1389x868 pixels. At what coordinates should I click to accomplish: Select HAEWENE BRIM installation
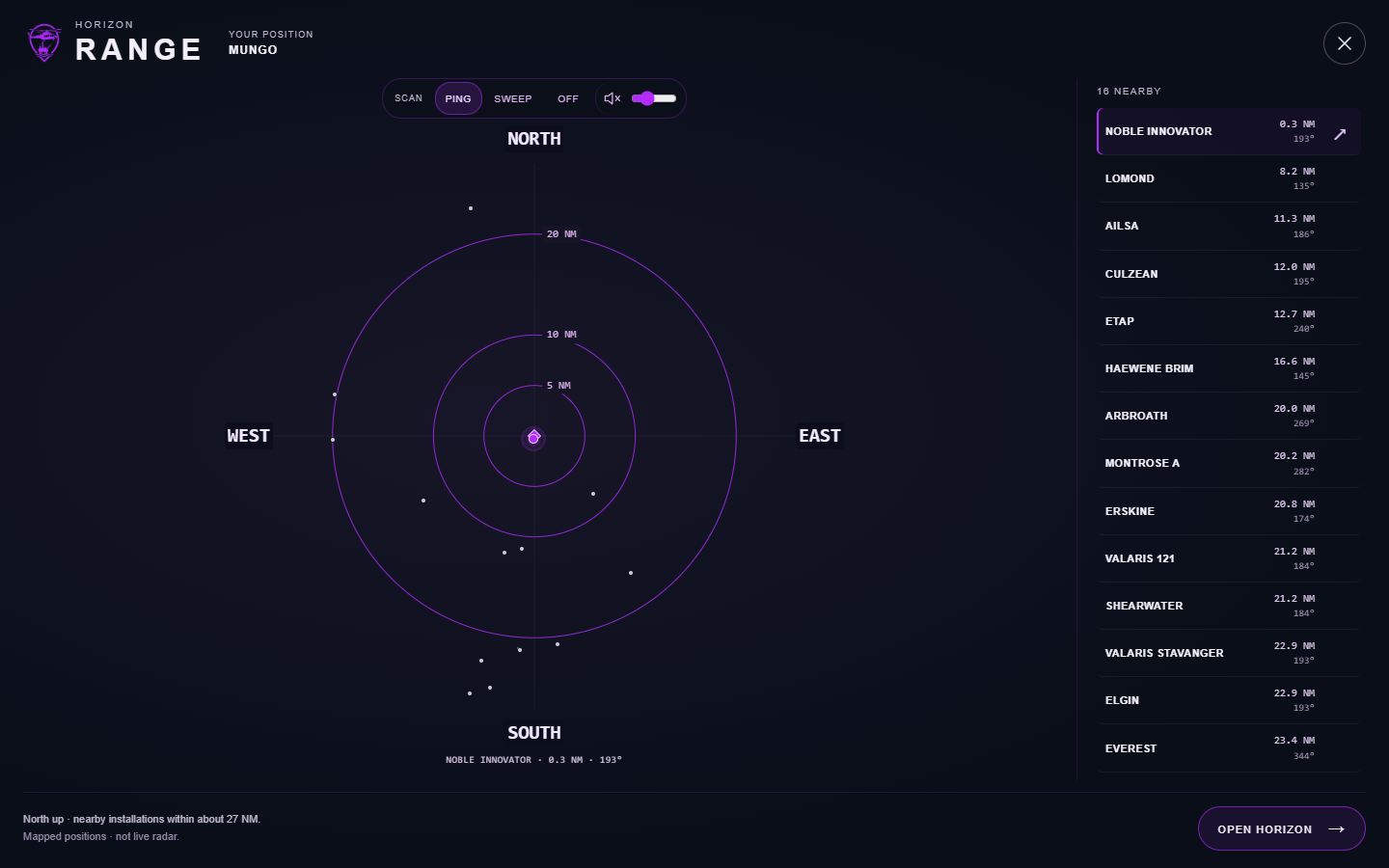click(x=1229, y=368)
